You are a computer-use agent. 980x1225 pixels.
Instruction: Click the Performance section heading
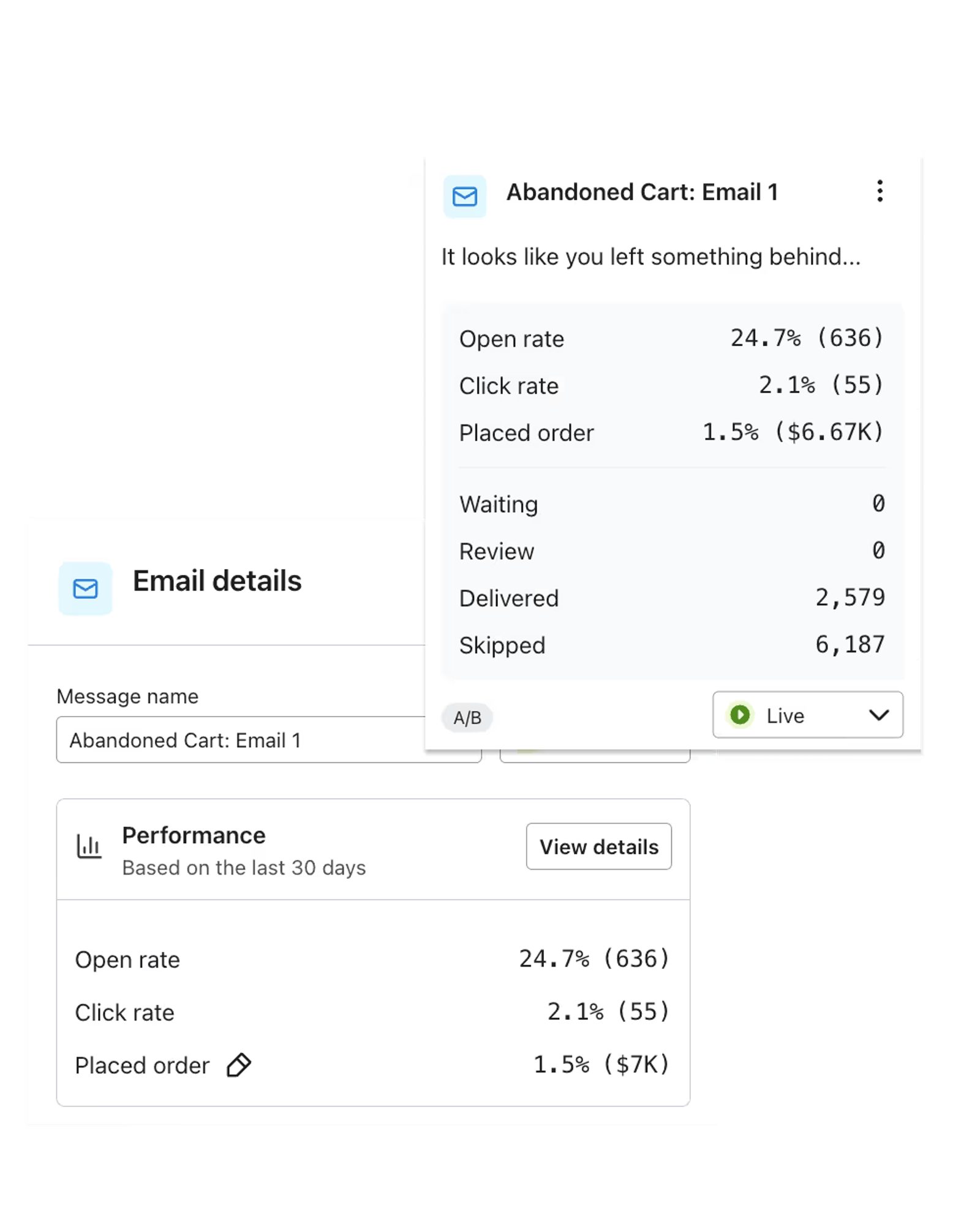[194, 835]
